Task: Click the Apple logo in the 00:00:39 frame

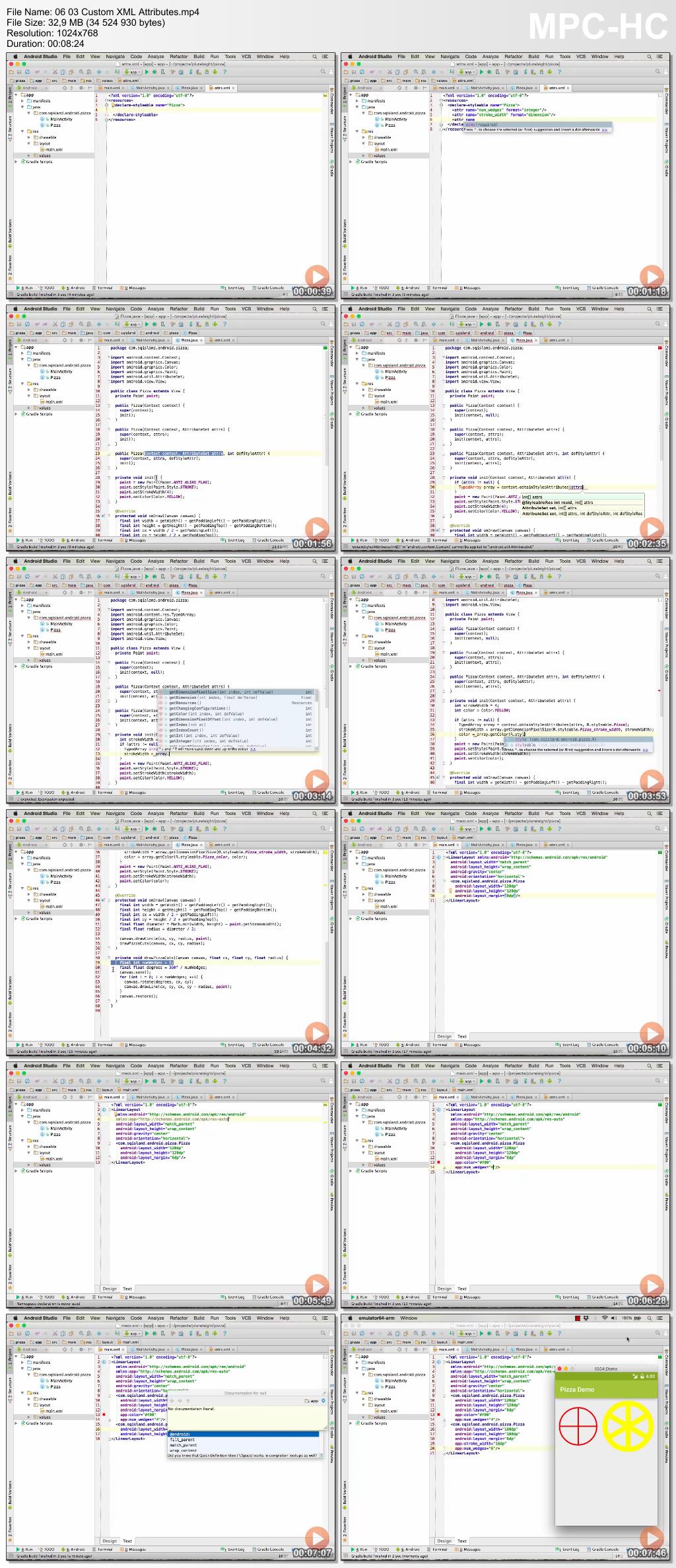Action: (15, 57)
